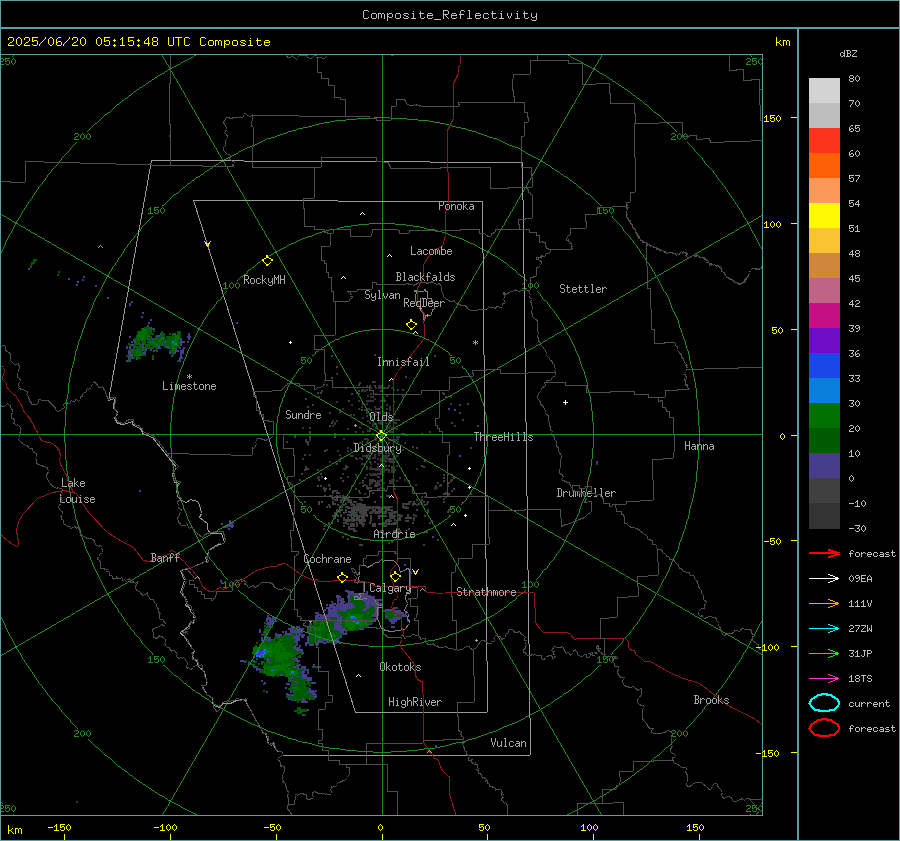This screenshot has height=841, width=900.
Task: Click the red forecast ellipse symbol
Action: 824,728
